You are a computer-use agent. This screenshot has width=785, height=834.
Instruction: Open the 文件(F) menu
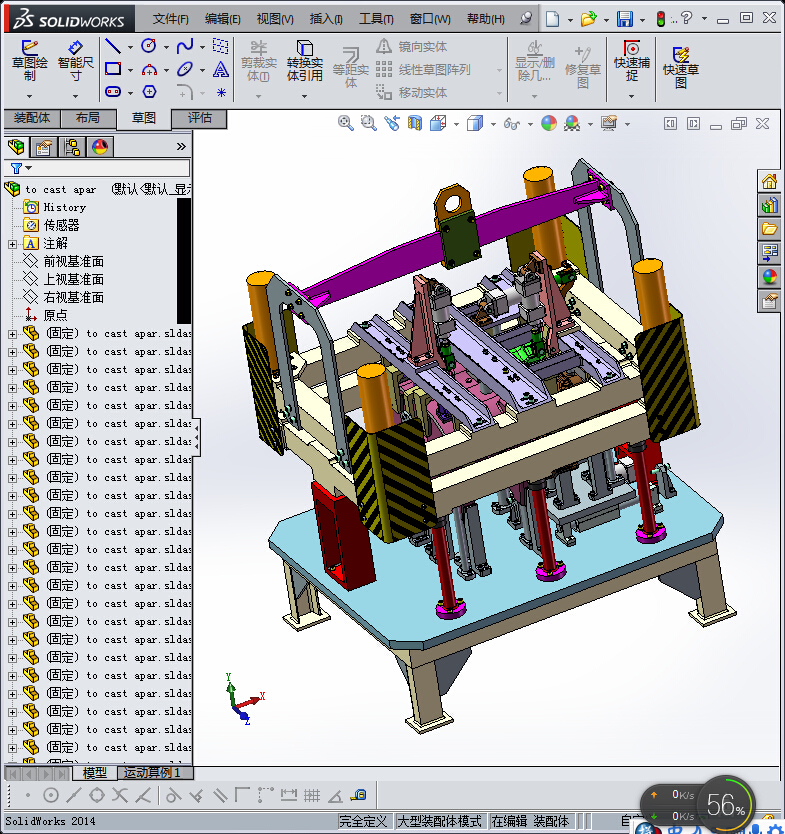(170, 19)
